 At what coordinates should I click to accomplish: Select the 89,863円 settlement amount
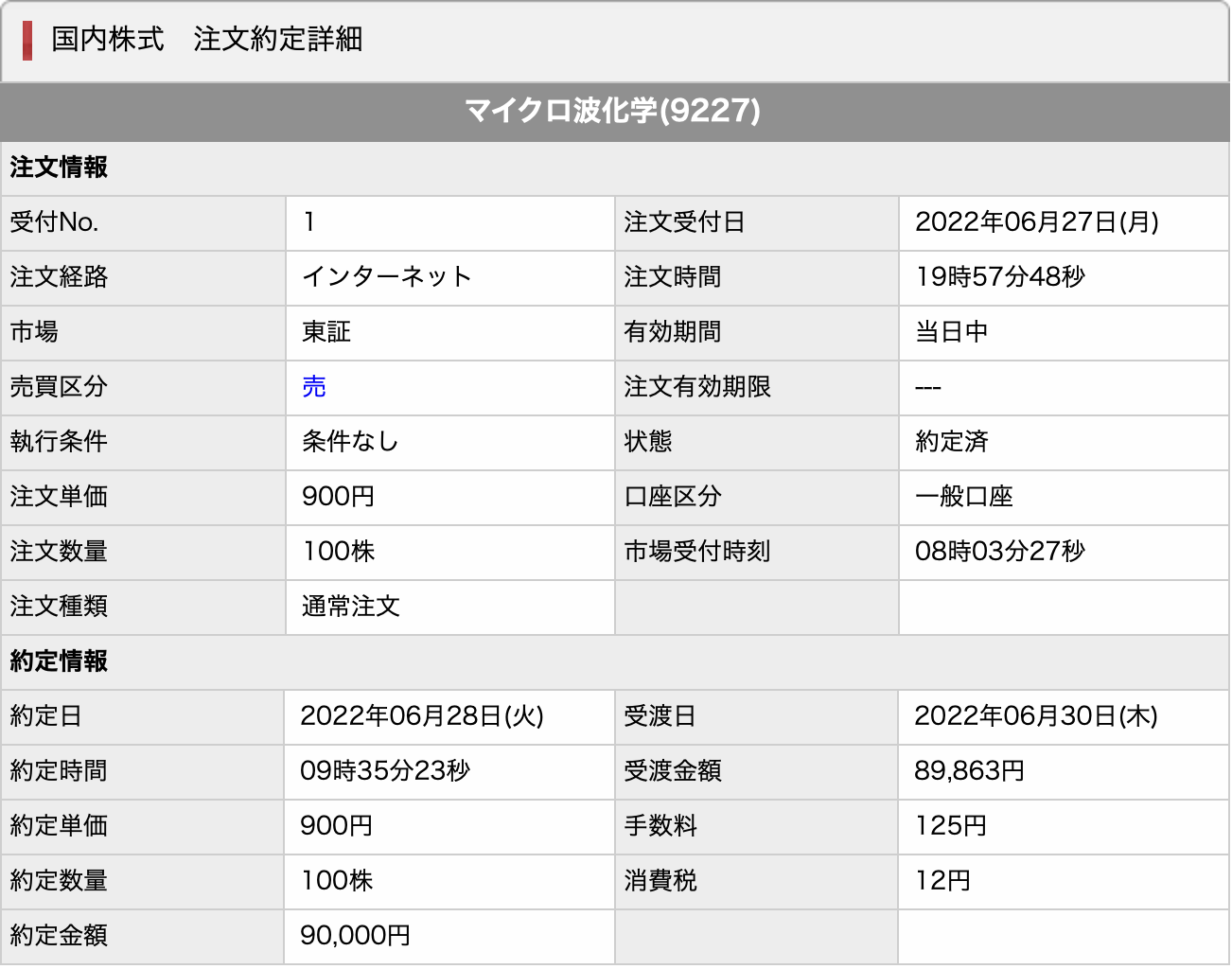[970, 771]
